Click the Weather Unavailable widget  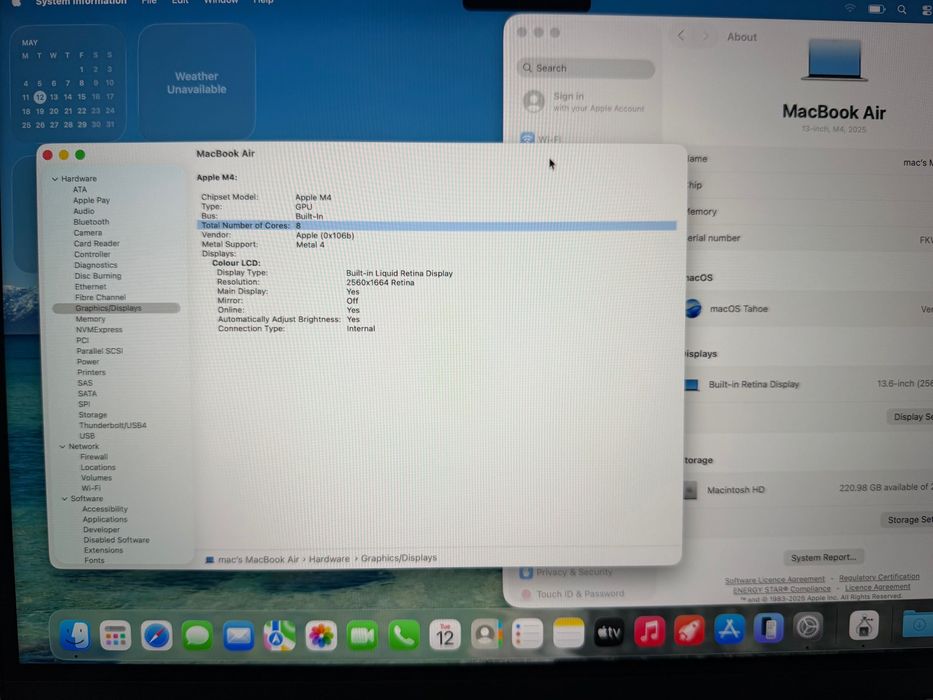click(196, 83)
